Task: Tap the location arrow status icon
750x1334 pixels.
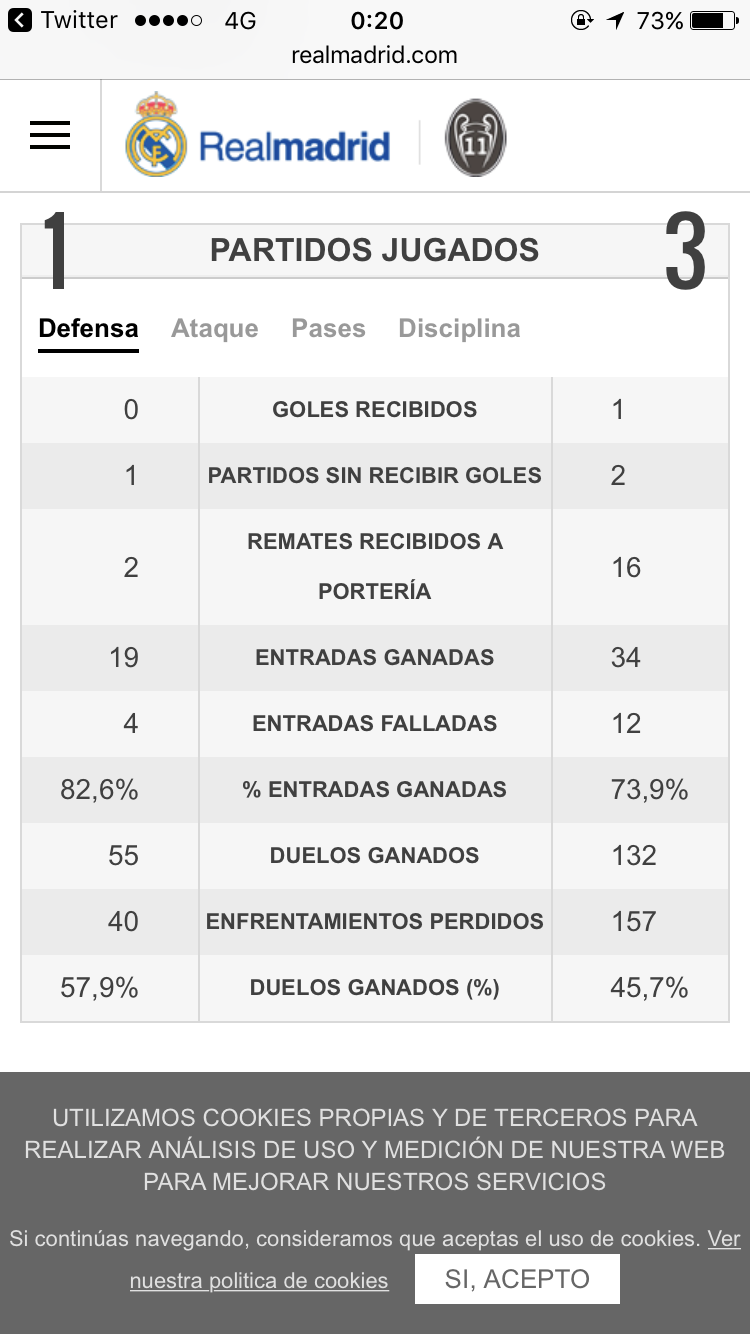Action: 615,20
